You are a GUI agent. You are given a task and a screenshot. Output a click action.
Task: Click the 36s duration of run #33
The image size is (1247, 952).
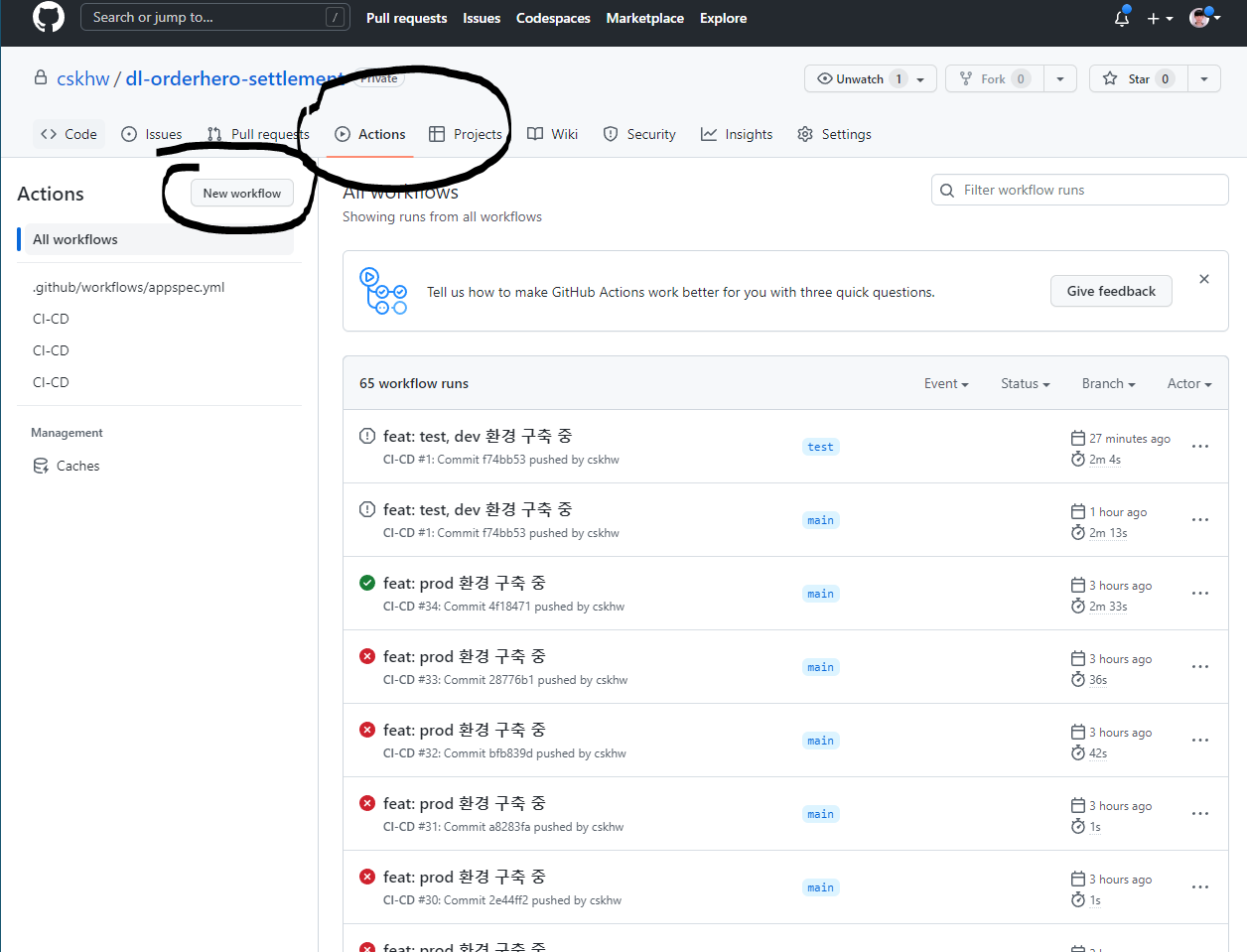point(1098,680)
